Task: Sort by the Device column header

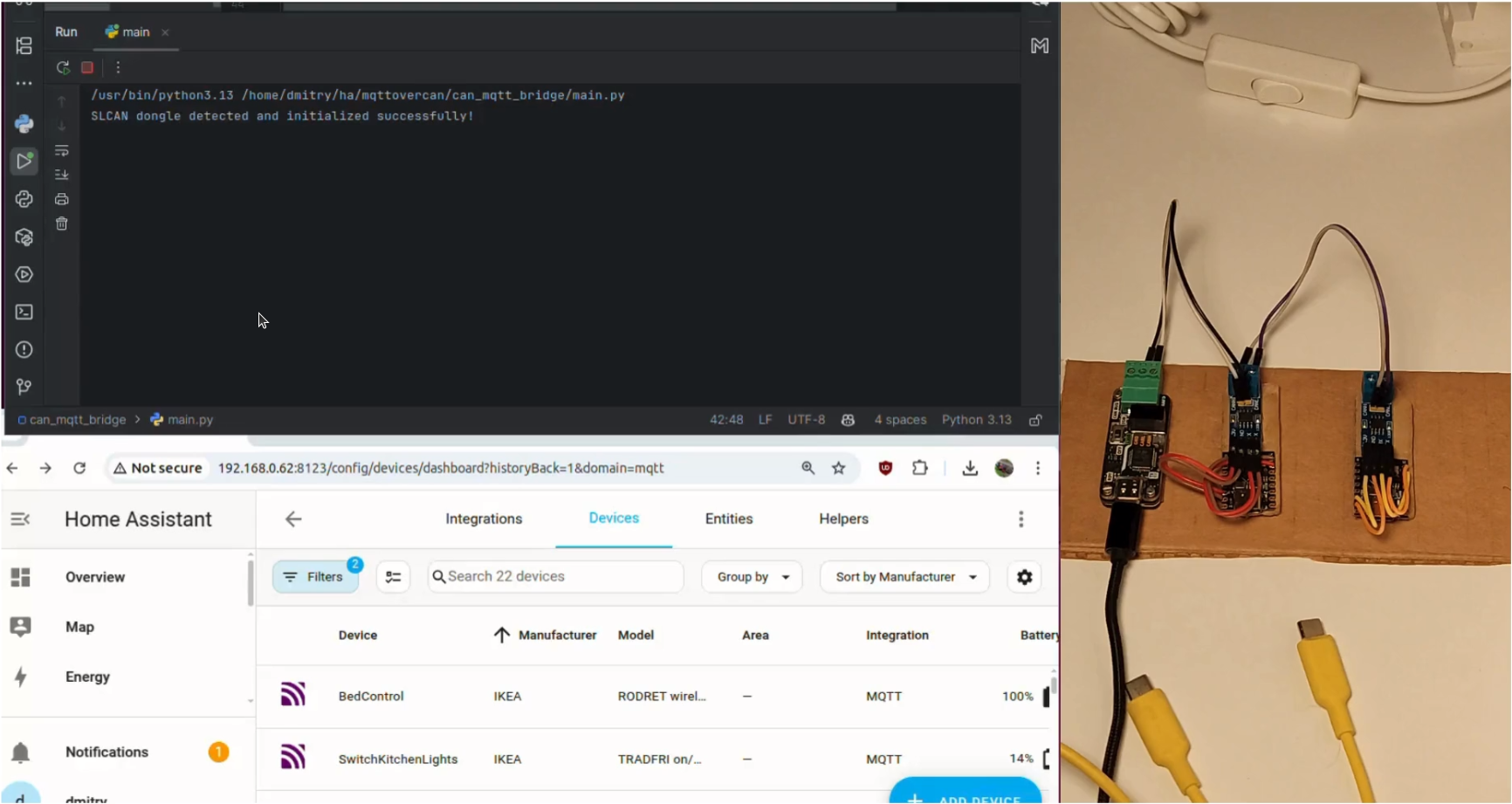Action: [x=358, y=636]
